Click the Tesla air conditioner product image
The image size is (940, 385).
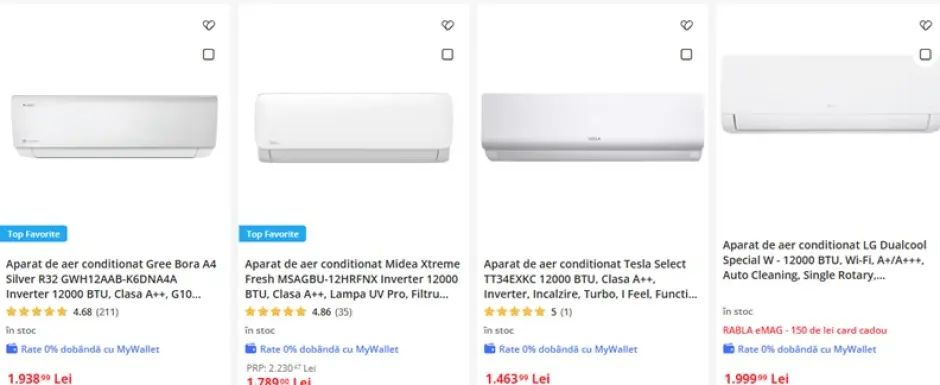pyautogui.click(x=592, y=127)
